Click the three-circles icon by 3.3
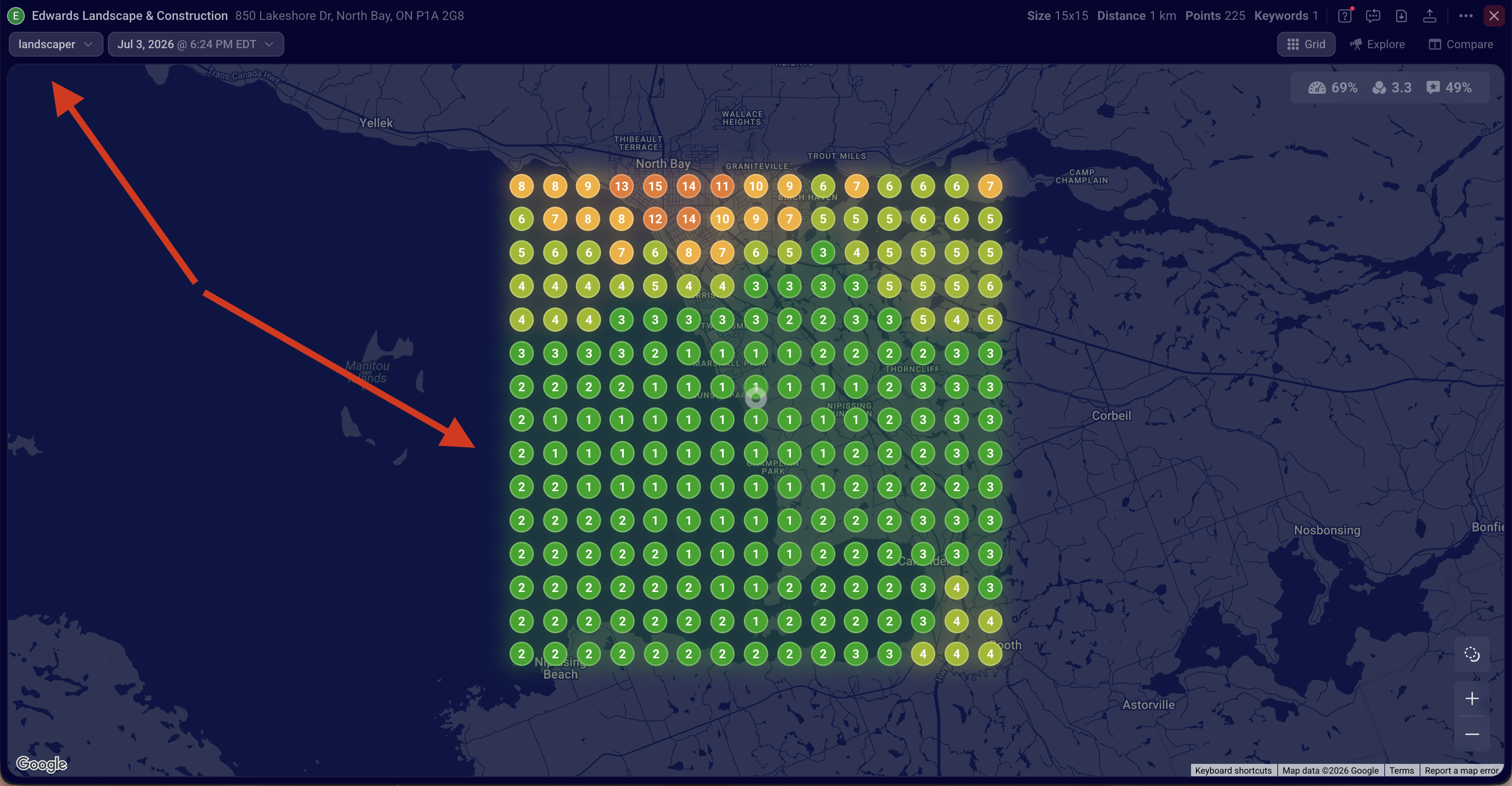Viewport: 1512px width, 786px height. coord(1379,88)
